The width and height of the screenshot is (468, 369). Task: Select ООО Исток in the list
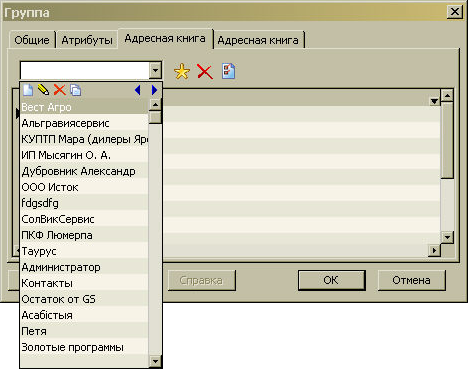click(84, 187)
